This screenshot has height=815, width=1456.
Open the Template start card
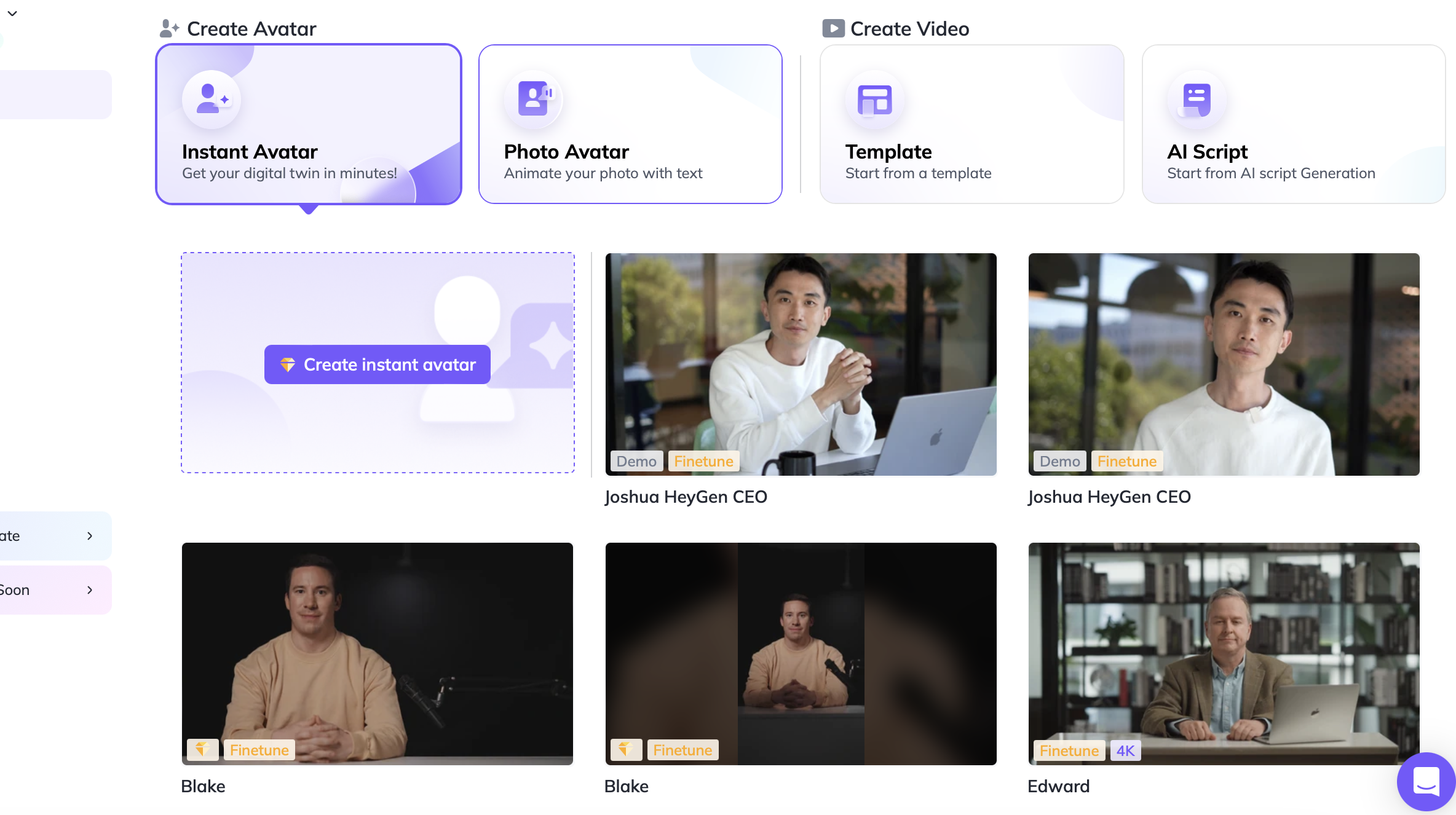point(971,124)
